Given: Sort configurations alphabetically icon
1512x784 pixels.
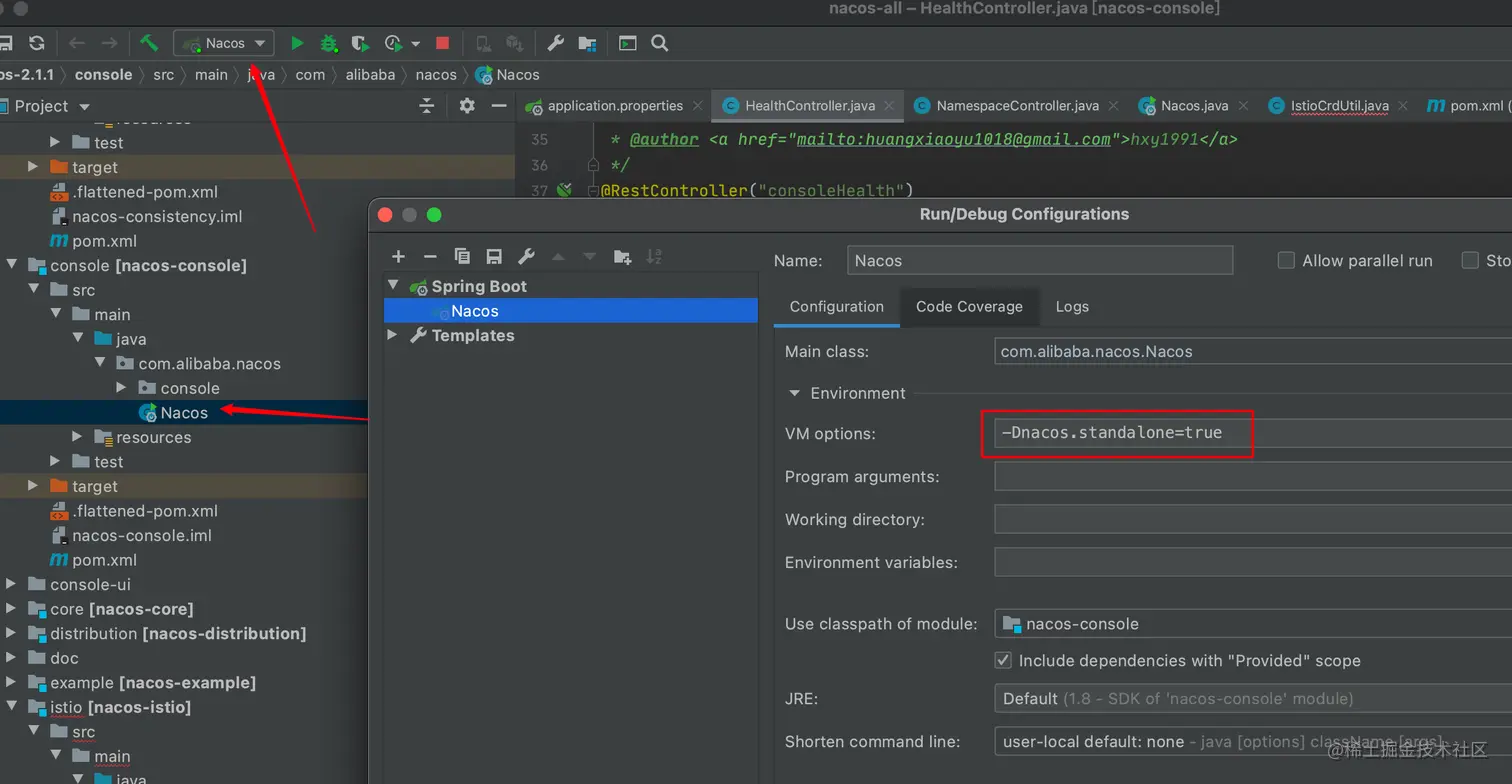Looking at the screenshot, I should (x=654, y=257).
